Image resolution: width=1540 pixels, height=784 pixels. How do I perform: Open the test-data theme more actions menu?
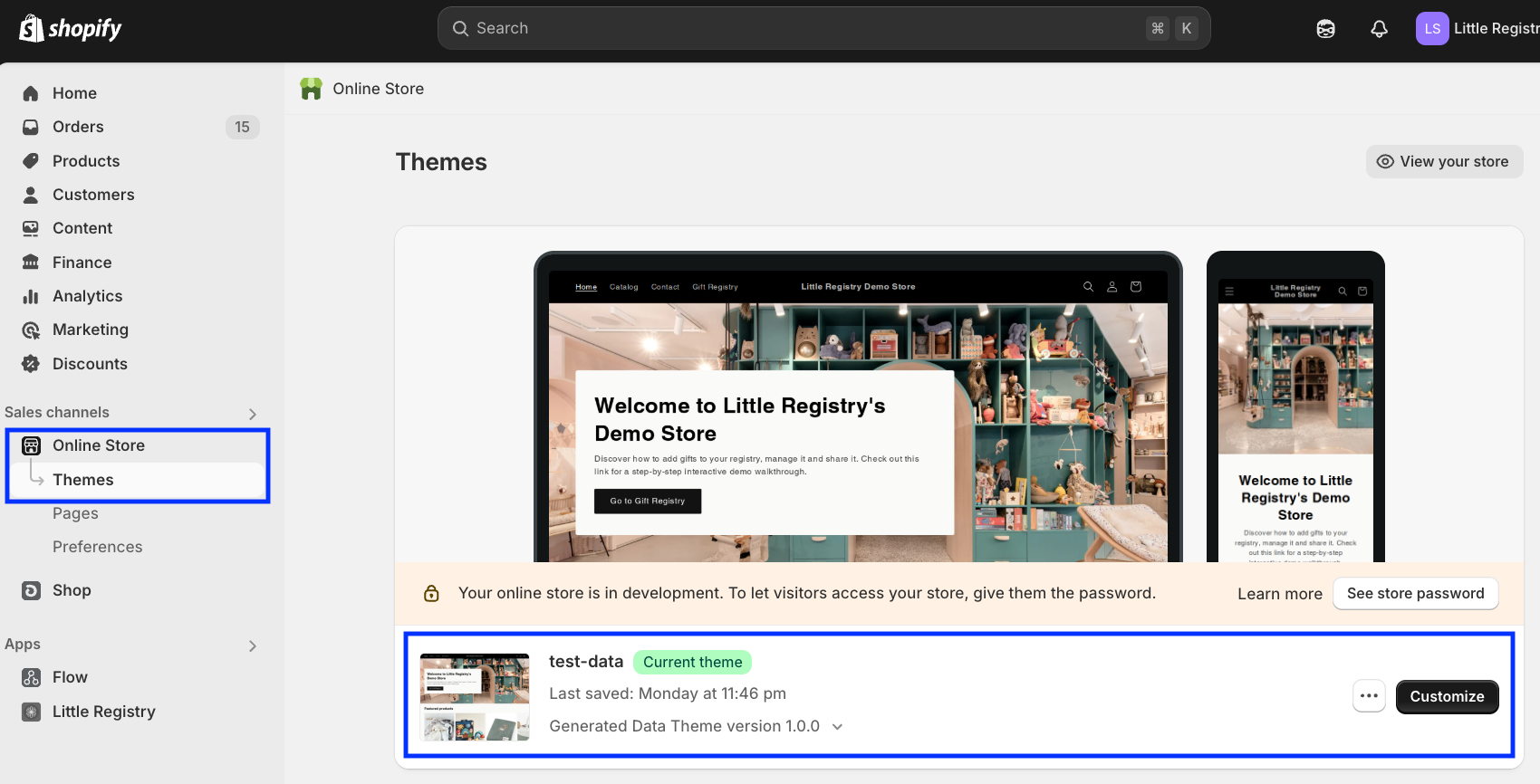1369,696
